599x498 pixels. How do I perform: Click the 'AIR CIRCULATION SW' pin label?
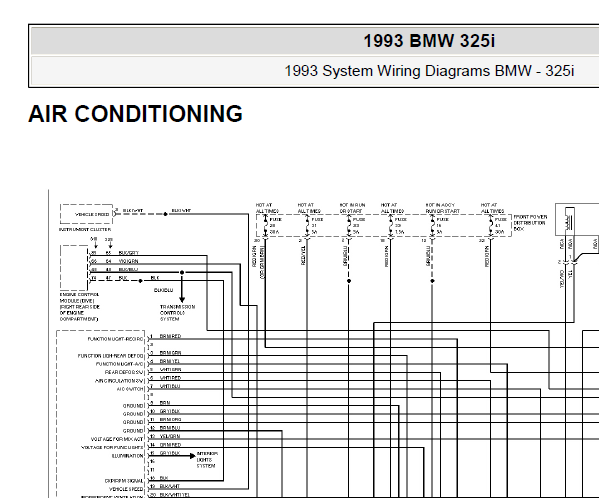[119, 381]
